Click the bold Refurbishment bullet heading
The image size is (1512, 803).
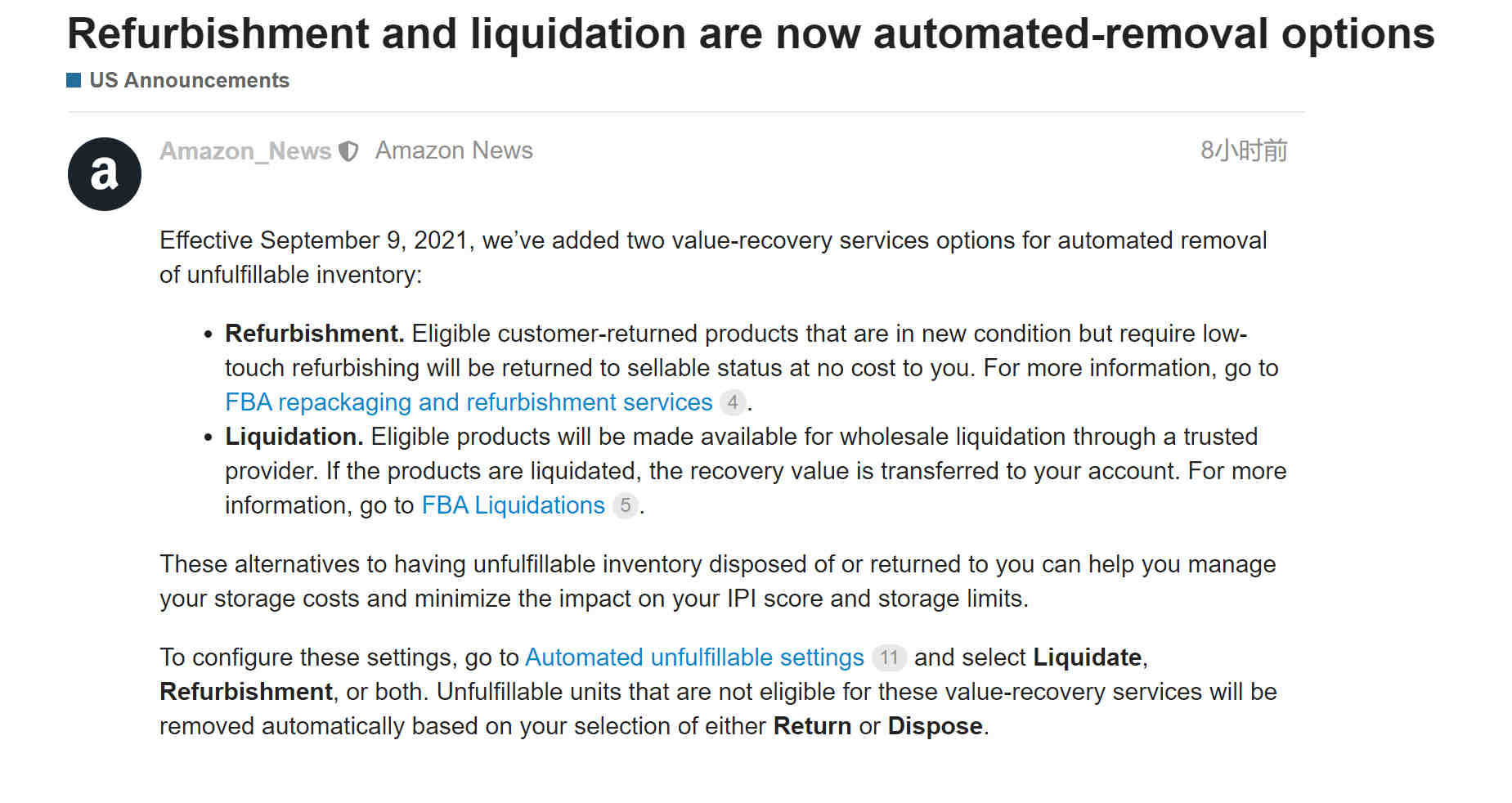pyautogui.click(x=314, y=334)
